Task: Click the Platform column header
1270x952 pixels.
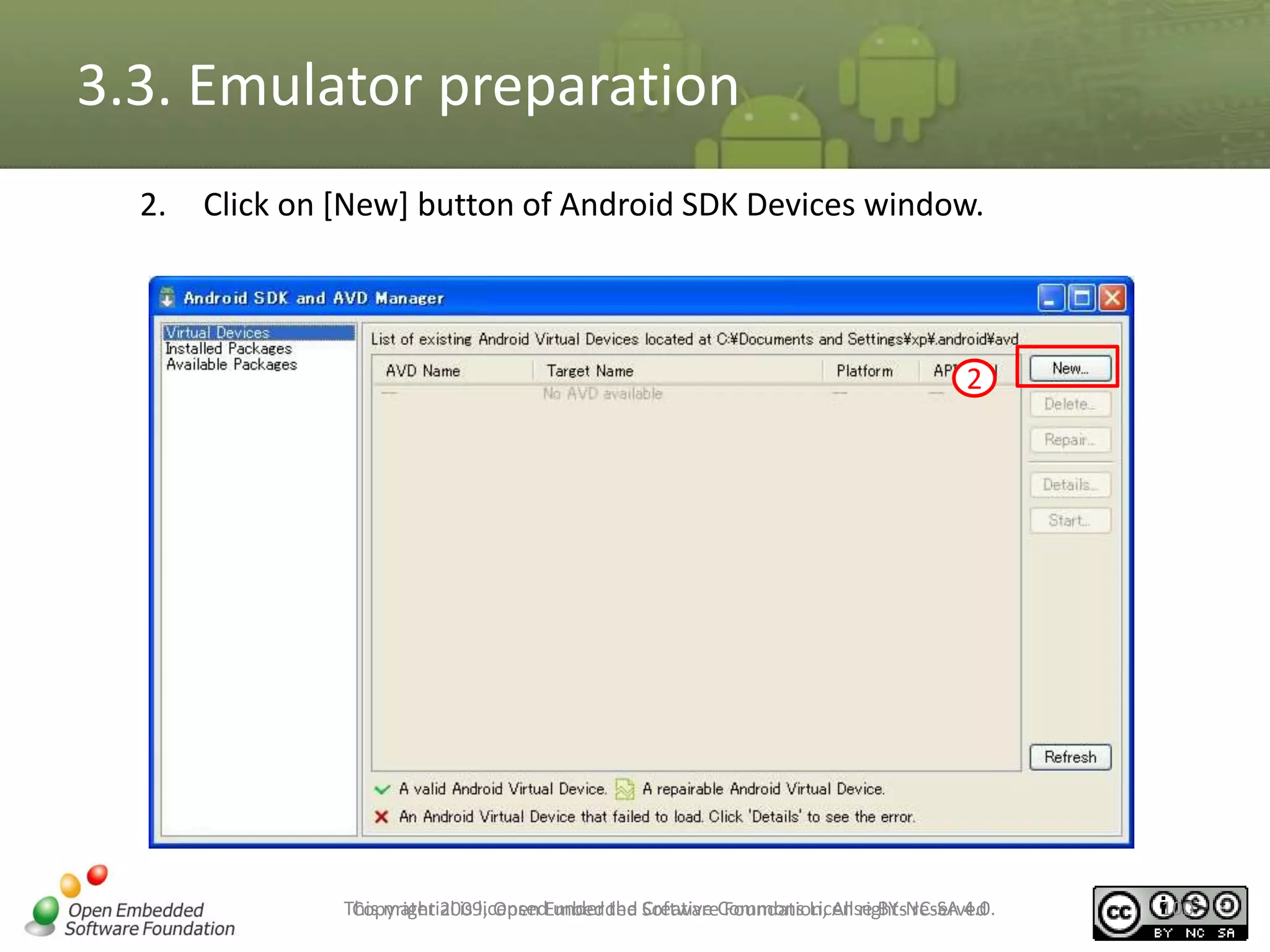Action: 869,371
